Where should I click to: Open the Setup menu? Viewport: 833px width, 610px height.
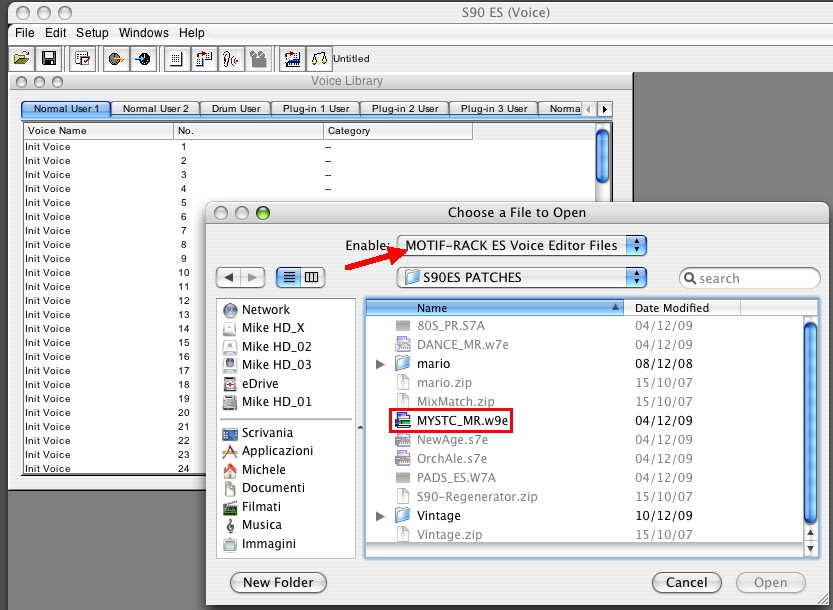[x=92, y=33]
